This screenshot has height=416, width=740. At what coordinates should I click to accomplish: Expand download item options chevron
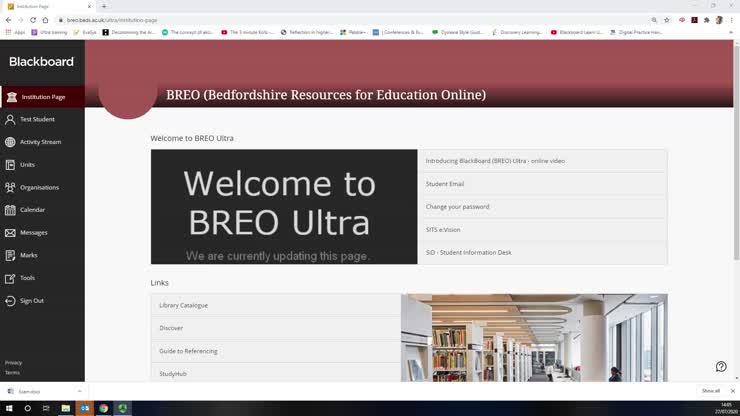[x=79, y=391]
